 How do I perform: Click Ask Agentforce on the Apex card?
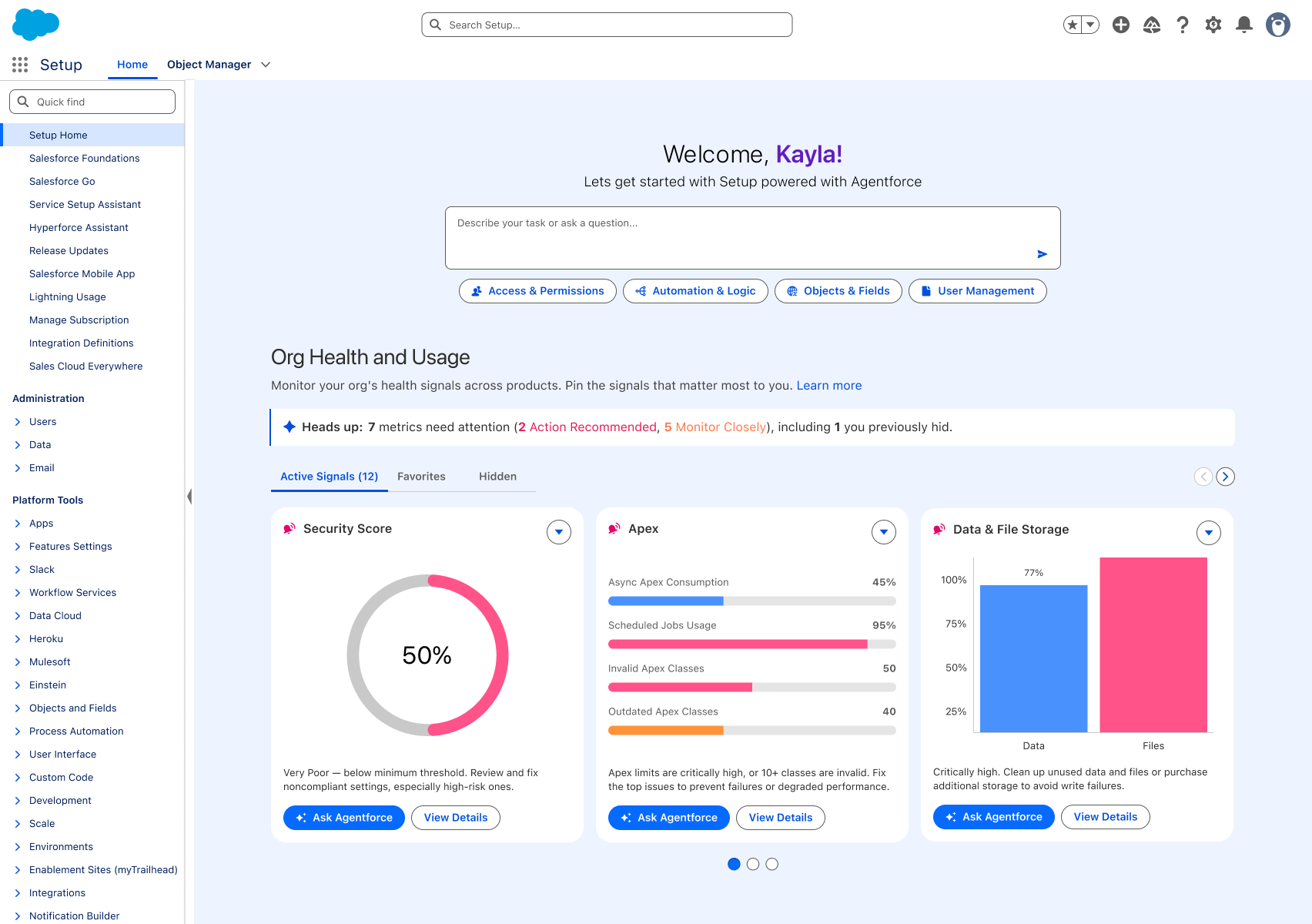[x=669, y=818]
